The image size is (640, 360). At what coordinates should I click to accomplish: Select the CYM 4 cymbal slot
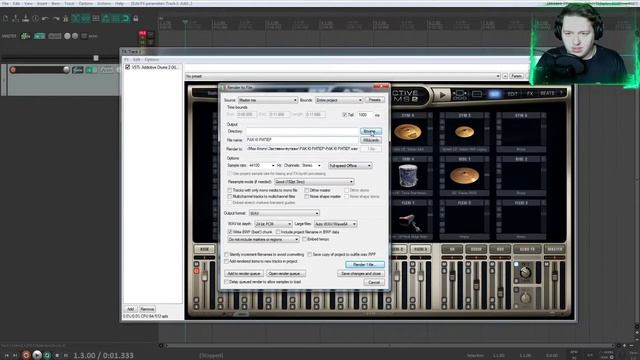(x=408, y=132)
